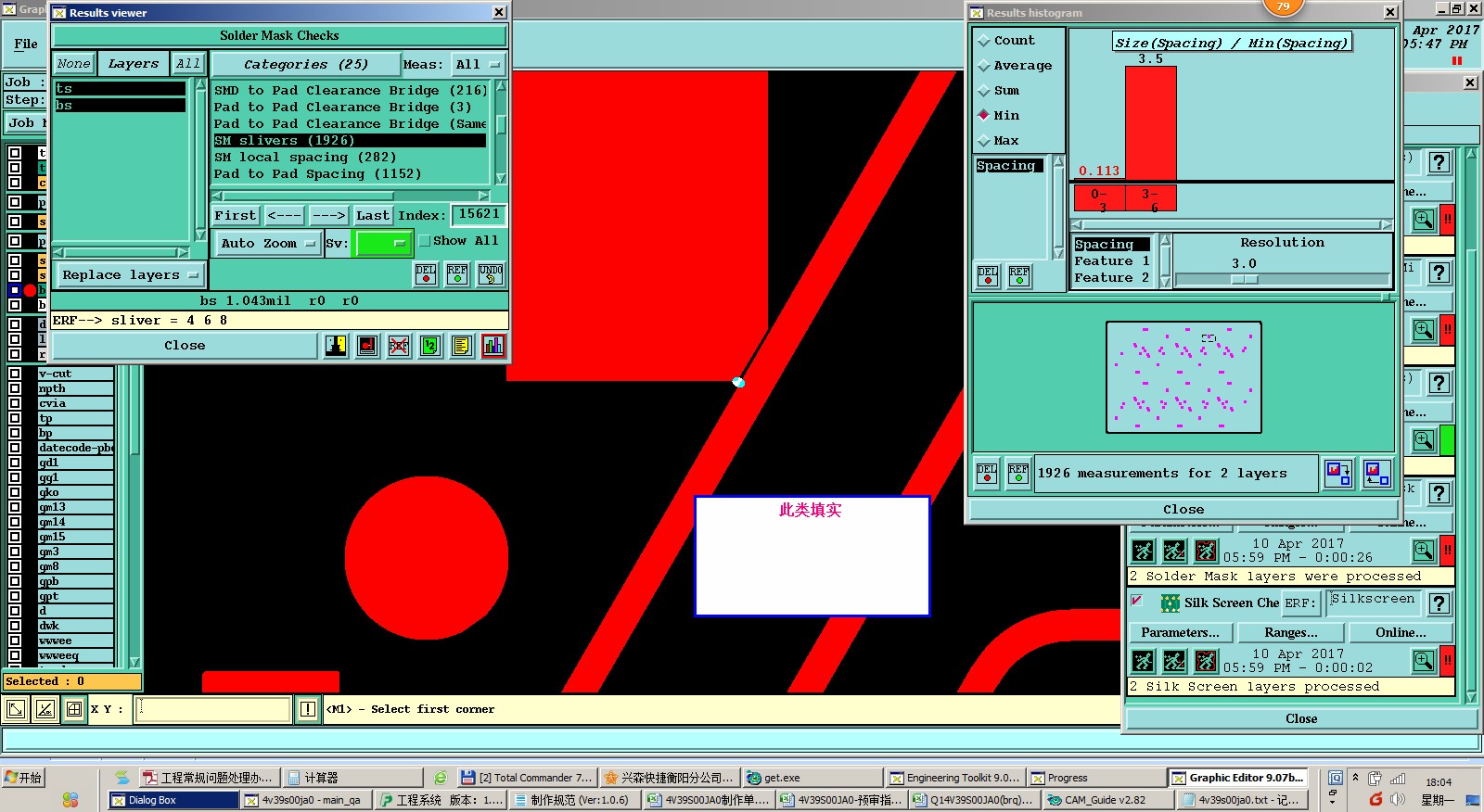Click None button above layers list

click(x=73, y=64)
